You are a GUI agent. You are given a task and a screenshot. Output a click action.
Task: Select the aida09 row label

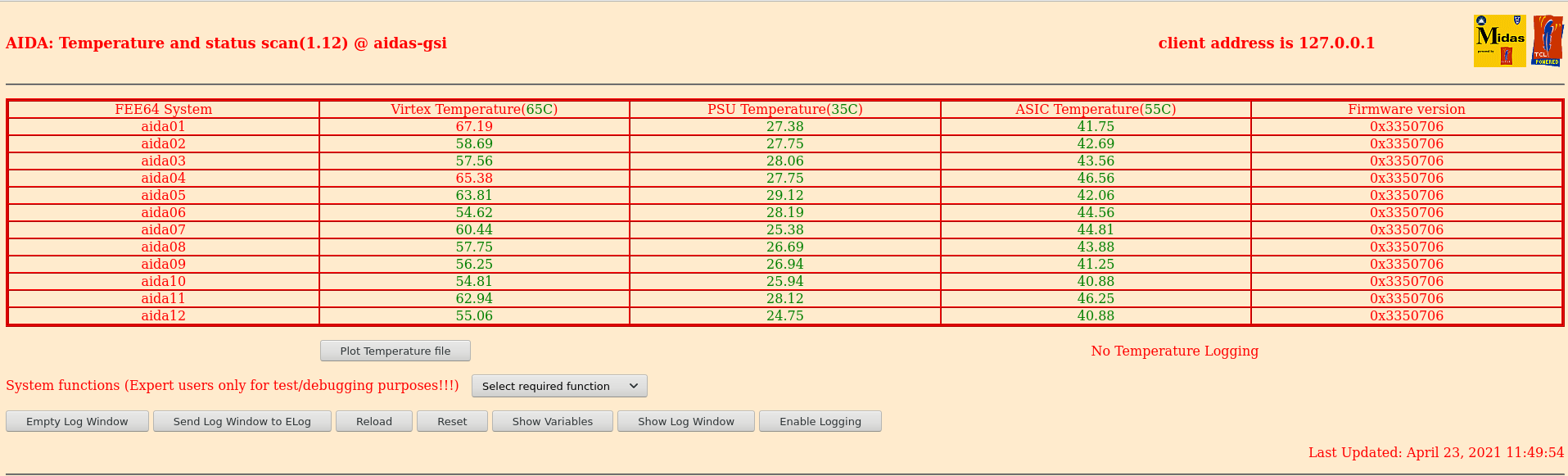click(164, 264)
